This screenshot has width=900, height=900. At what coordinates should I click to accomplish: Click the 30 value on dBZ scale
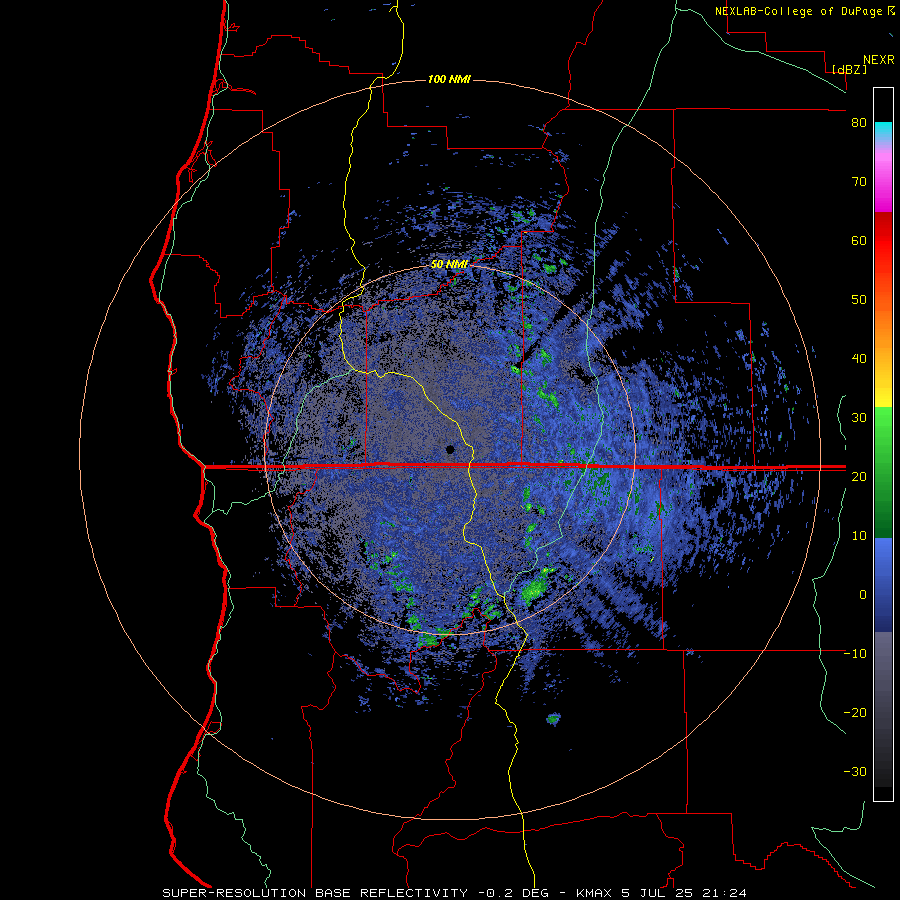pos(859,417)
